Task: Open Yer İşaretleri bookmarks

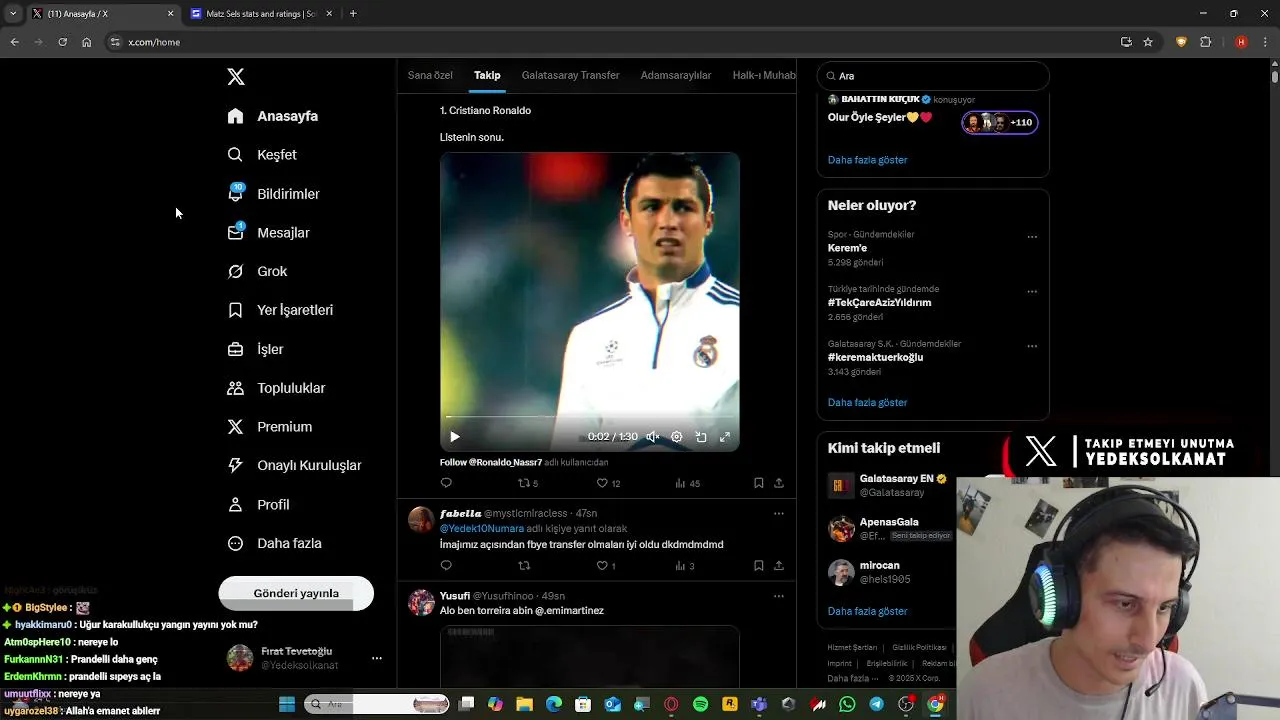Action: coord(280,310)
